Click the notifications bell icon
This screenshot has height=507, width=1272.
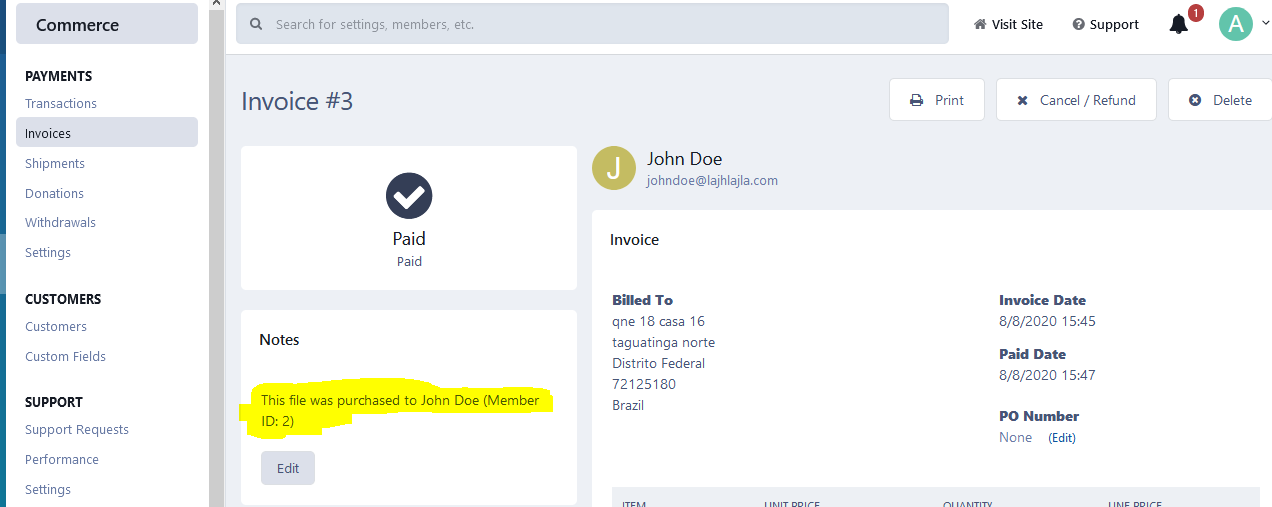tap(1179, 25)
